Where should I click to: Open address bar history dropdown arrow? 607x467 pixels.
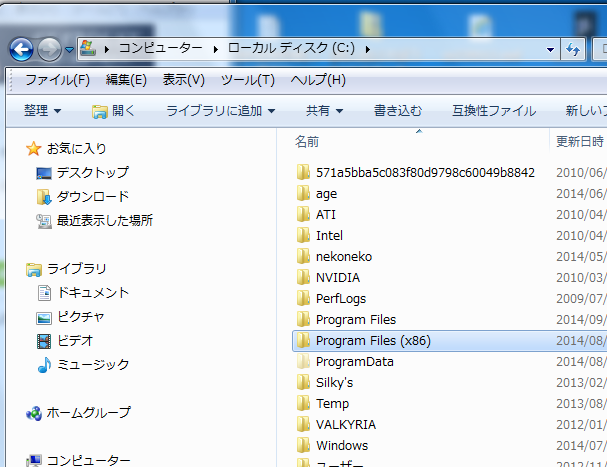click(x=550, y=50)
